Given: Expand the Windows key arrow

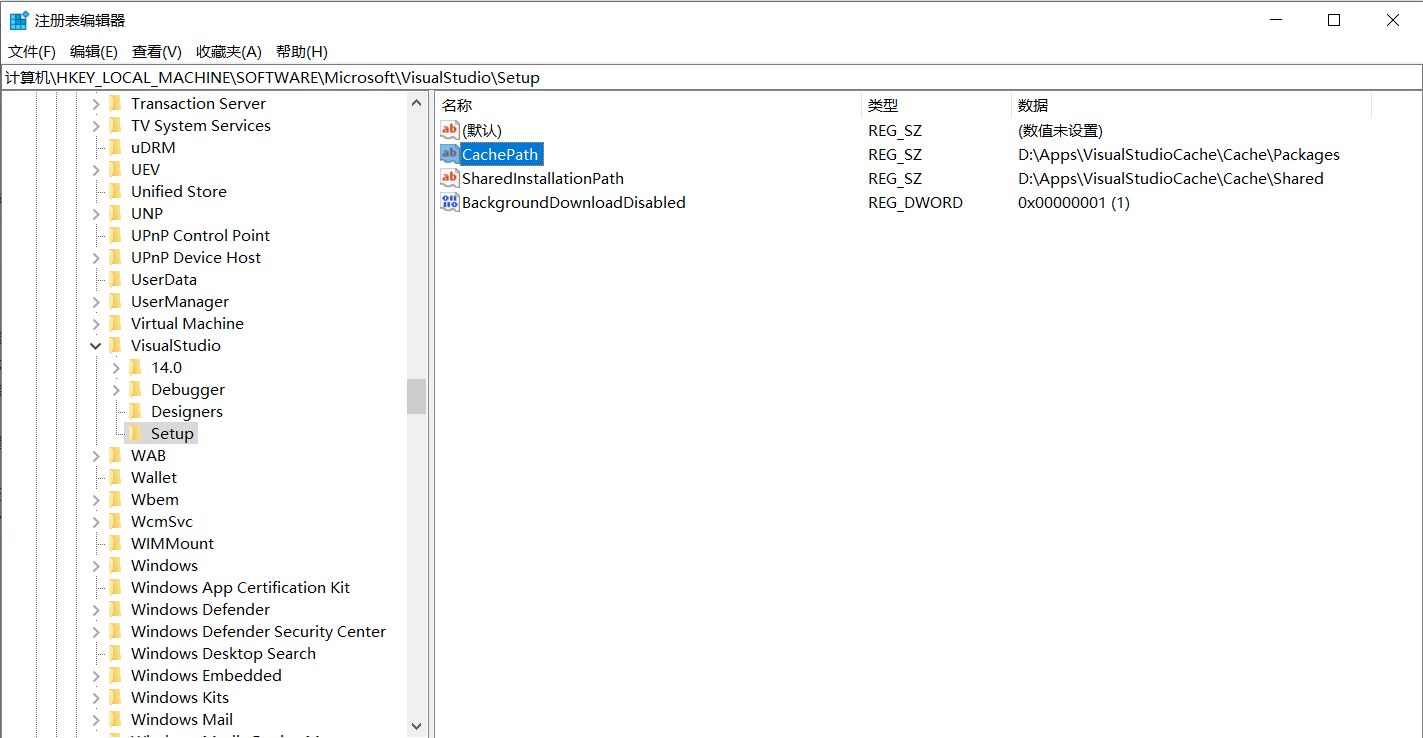Looking at the screenshot, I should pyautogui.click(x=96, y=565).
